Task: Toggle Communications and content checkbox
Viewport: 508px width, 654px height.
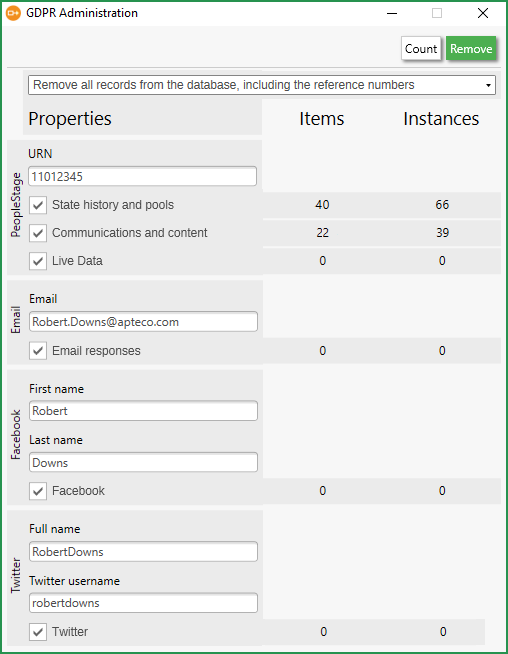Action: [x=38, y=233]
